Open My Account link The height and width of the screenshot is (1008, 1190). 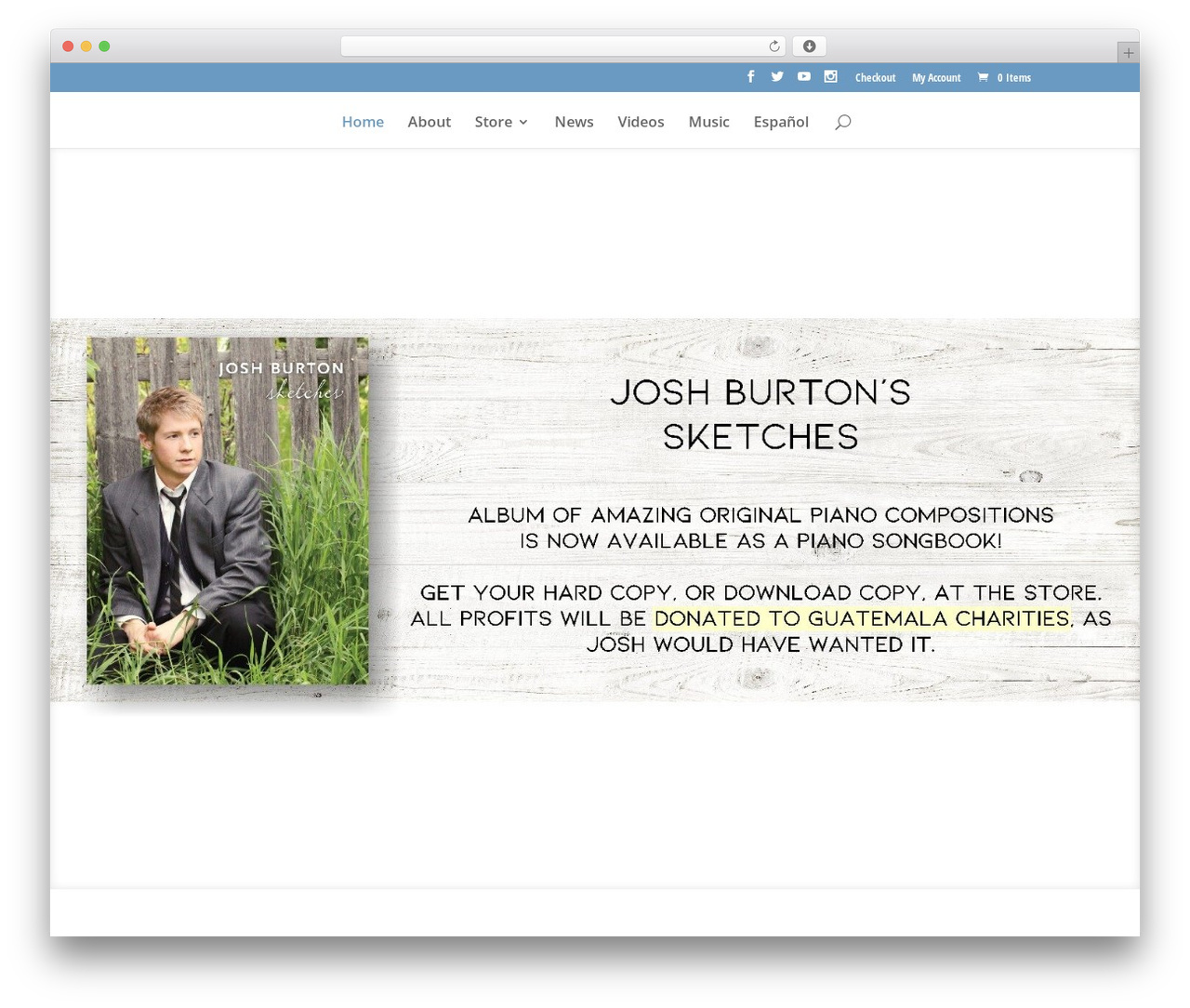coord(936,78)
